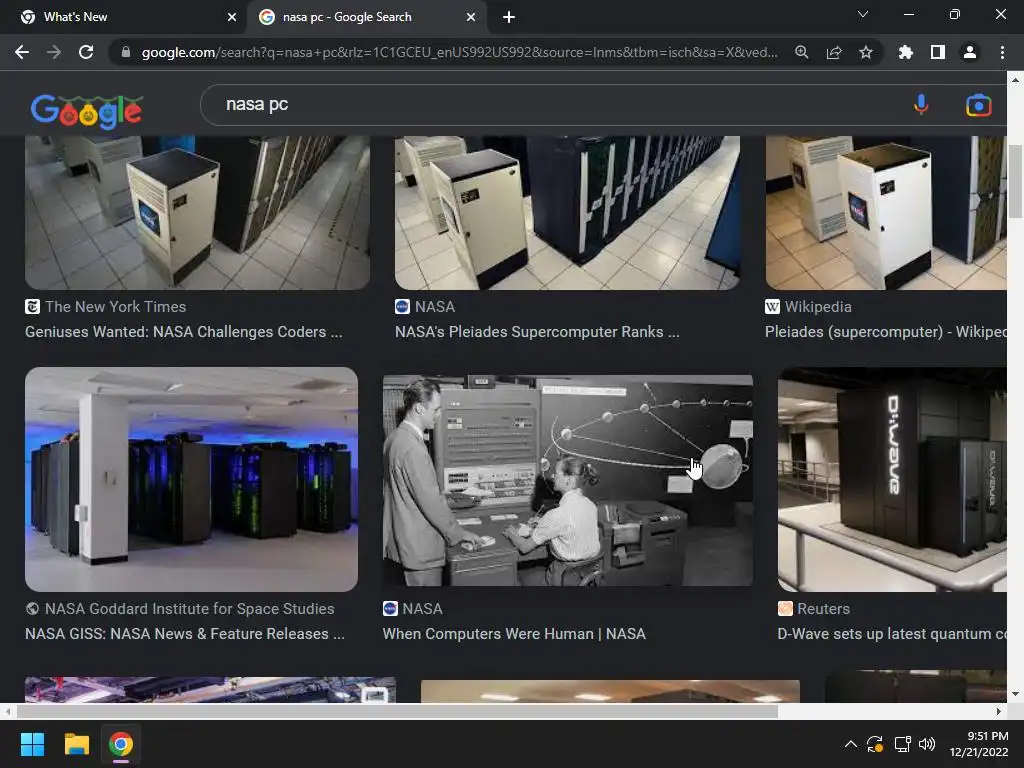Image resolution: width=1024 pixels, height=768 pixels.
Task: Open volume control in system tray
Action: click(927, 744)
